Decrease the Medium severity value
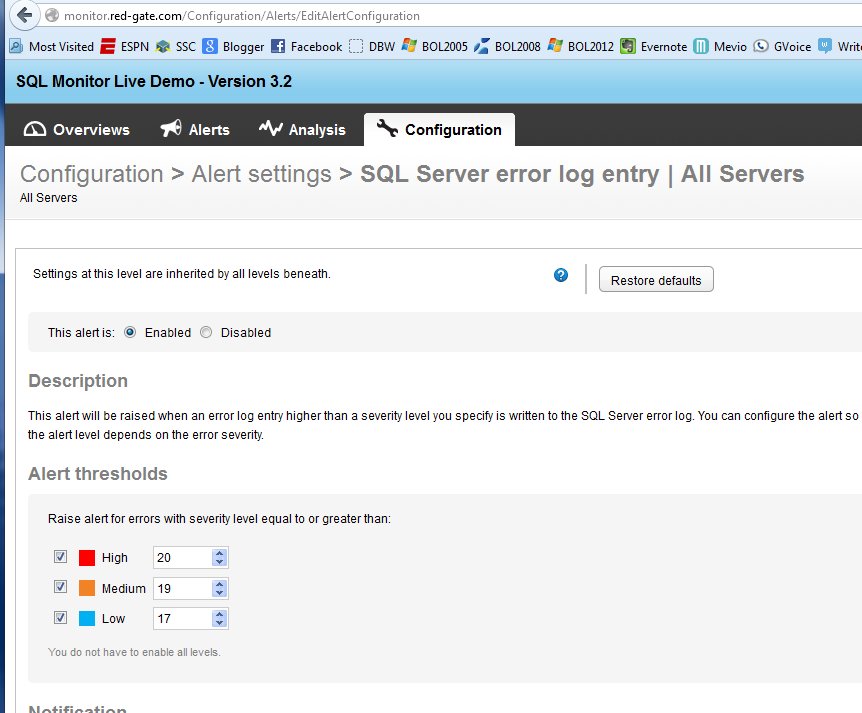This screenshot has height=713, width=862. click(219, 593)
